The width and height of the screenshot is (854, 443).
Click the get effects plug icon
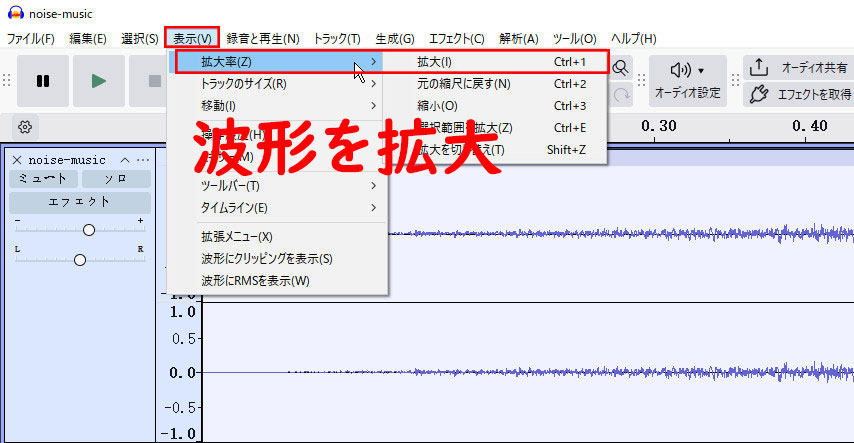759,95
